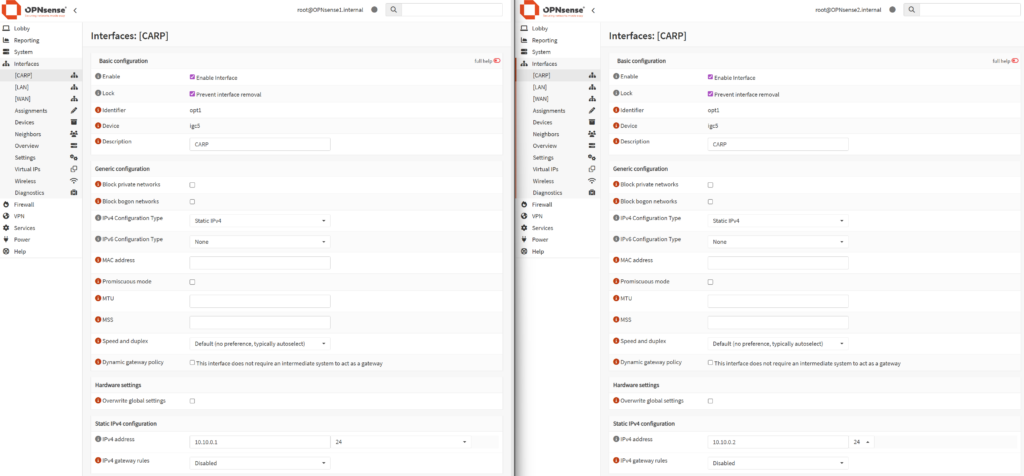The image size is (1024, 476).
Task: Open Assignments in OPNsense2 sidebar
Action: point(549,110)
